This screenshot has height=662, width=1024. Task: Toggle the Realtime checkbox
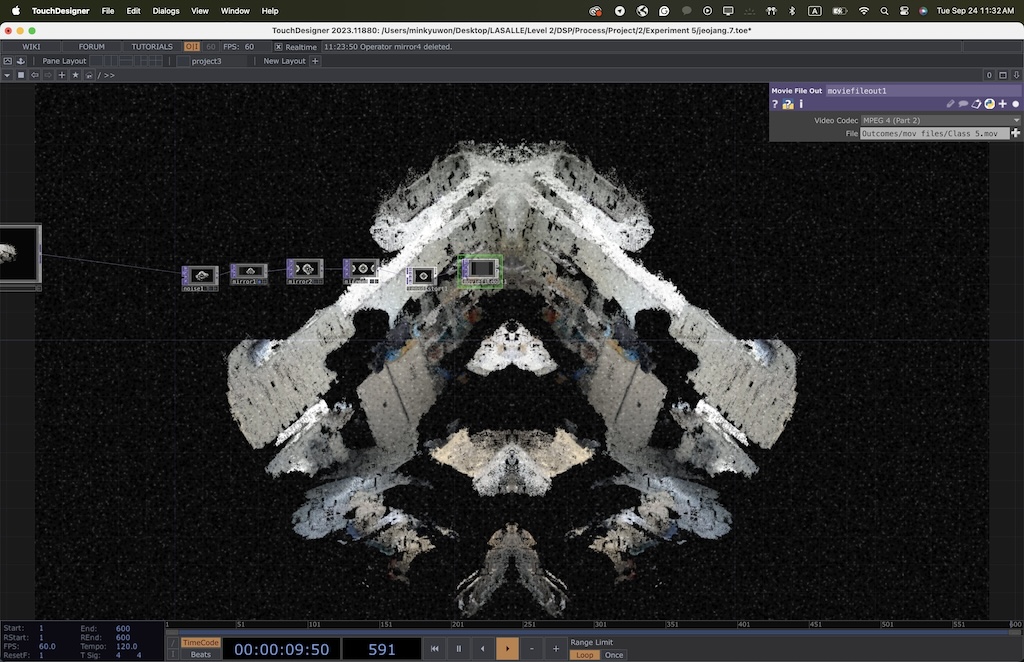point(279,47)
